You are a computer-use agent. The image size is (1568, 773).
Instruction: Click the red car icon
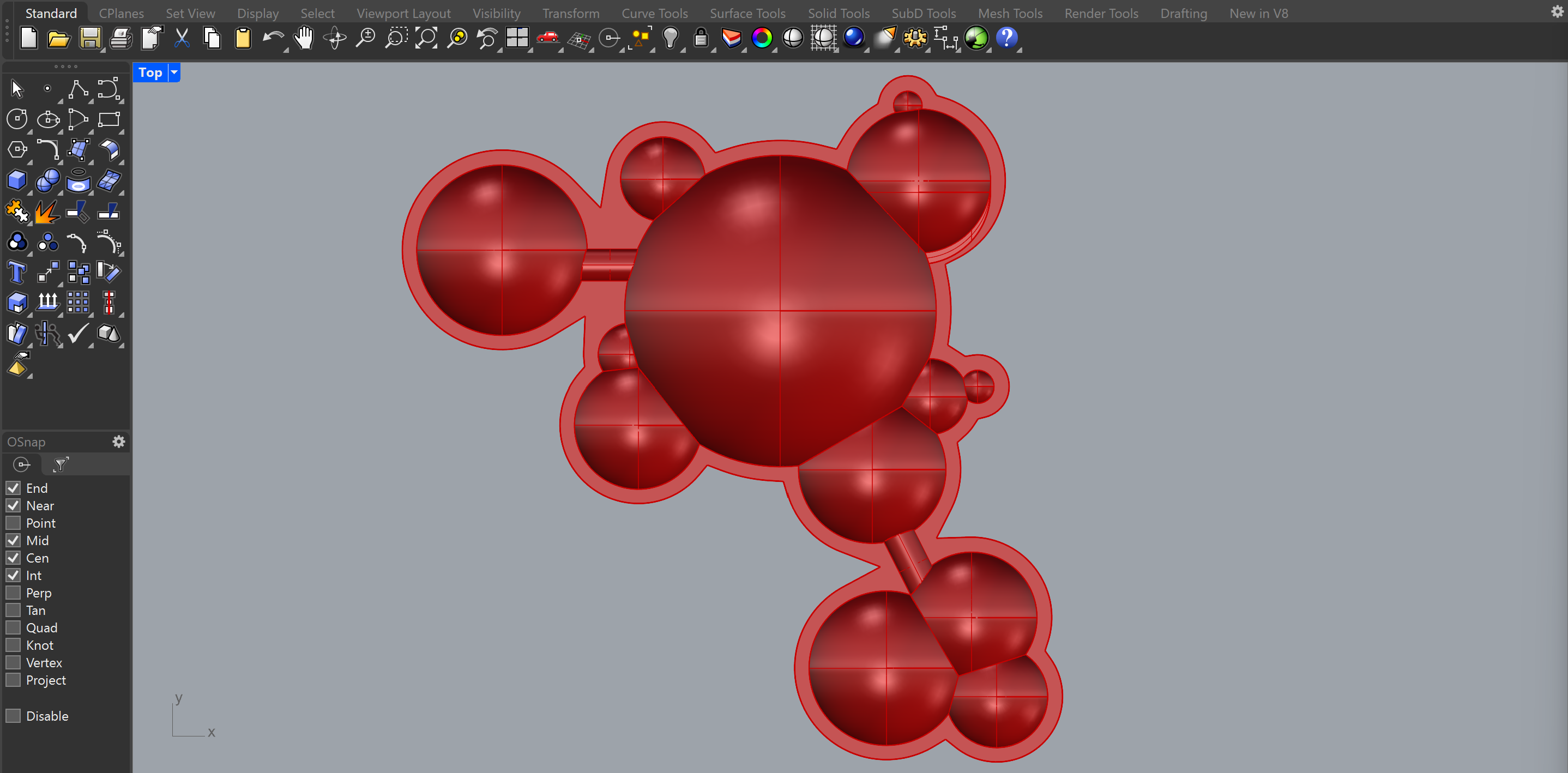(548, 38)
